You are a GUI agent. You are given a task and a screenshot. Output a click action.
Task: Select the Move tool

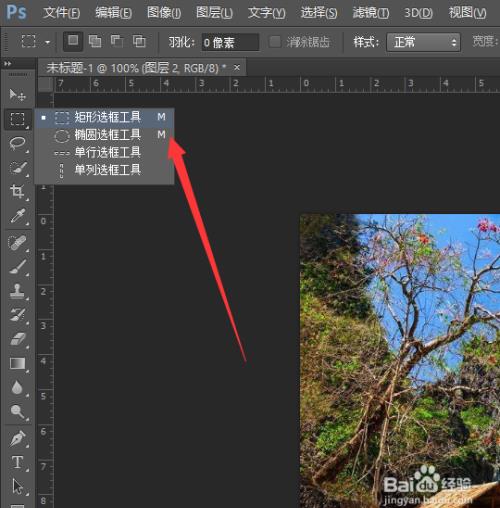tap(17, 95)
